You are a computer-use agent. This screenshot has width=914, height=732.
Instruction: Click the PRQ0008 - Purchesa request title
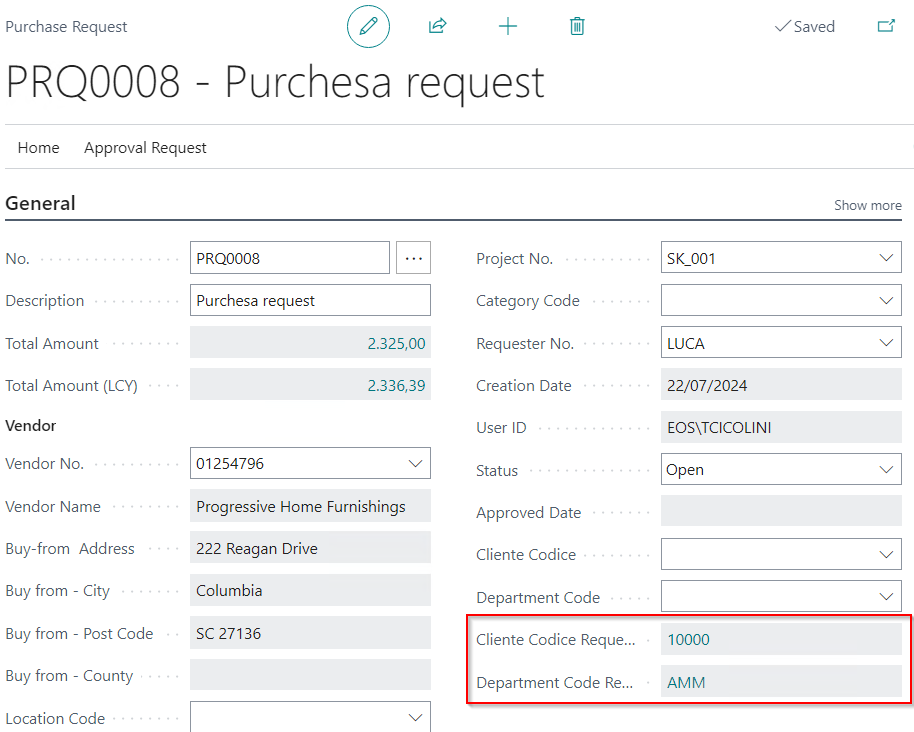(275, 82)
